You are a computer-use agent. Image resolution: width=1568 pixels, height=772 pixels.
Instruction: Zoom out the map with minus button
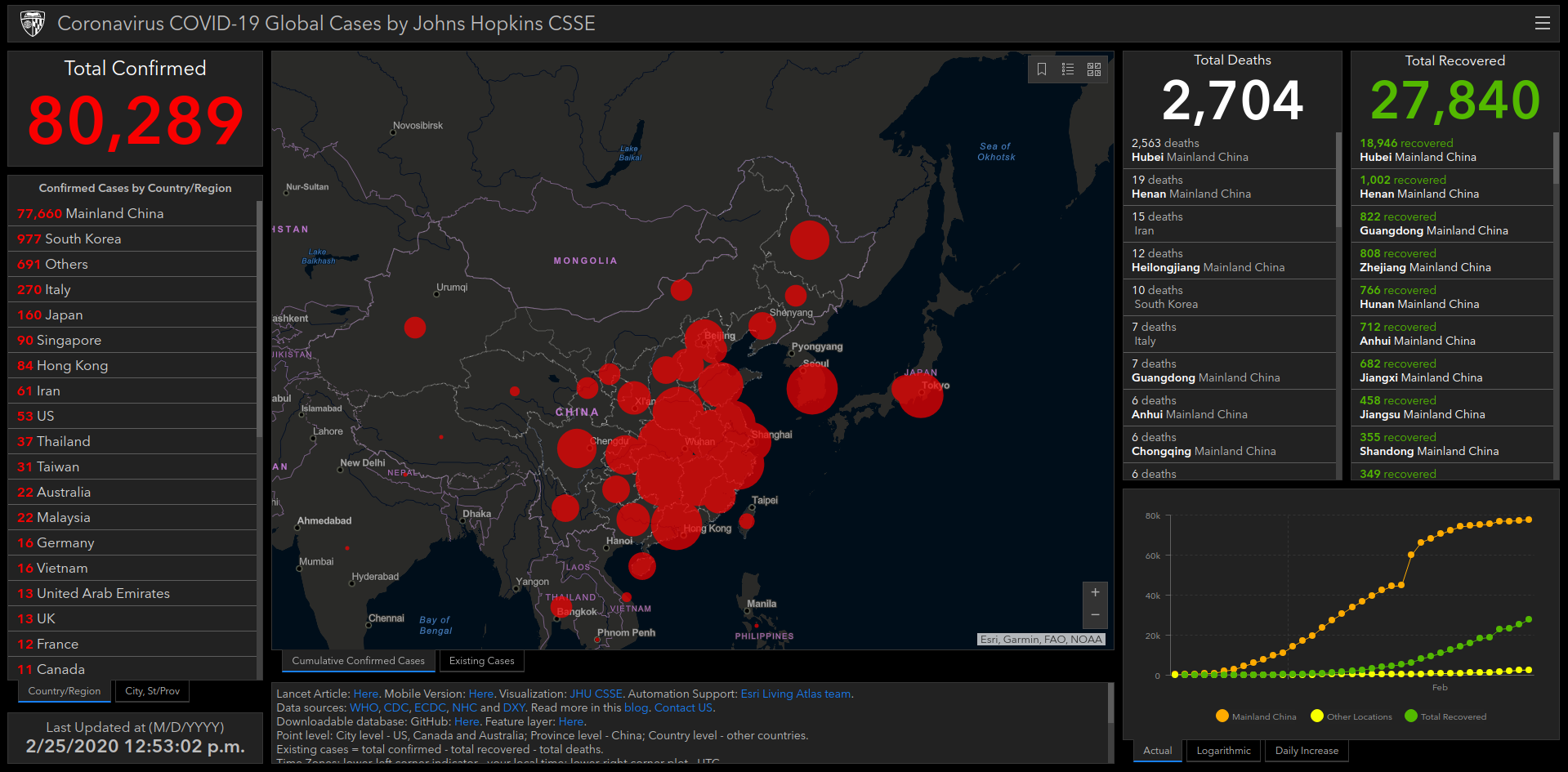(1095, 615)
